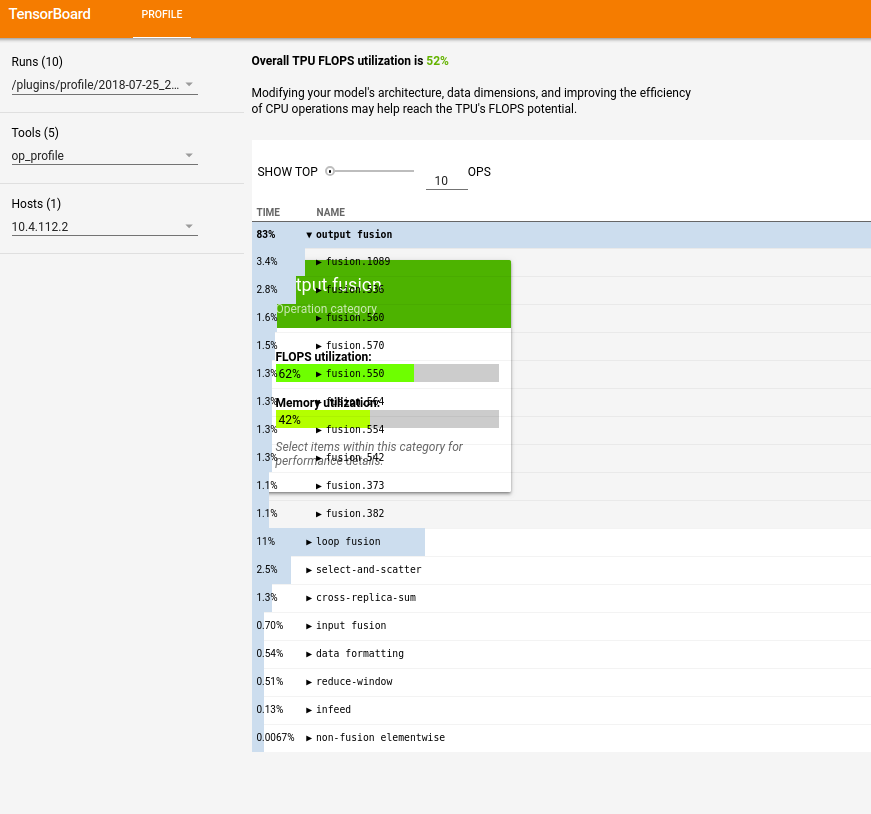Expand the input fusion category
This screenshot has height=814, width=871.
(x=309, y=625)
